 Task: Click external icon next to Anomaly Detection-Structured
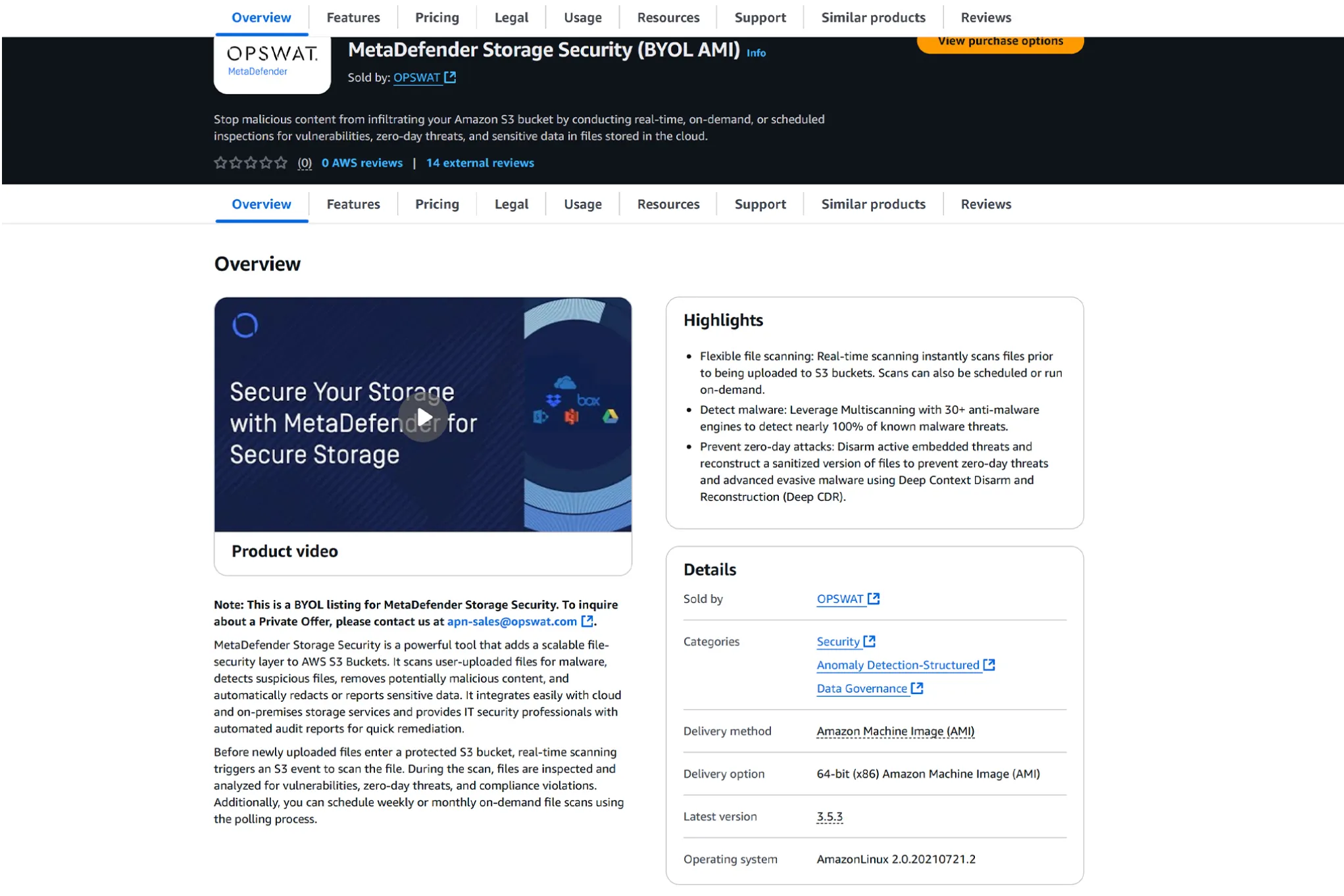pyautogui.click(x=989, y=665)
